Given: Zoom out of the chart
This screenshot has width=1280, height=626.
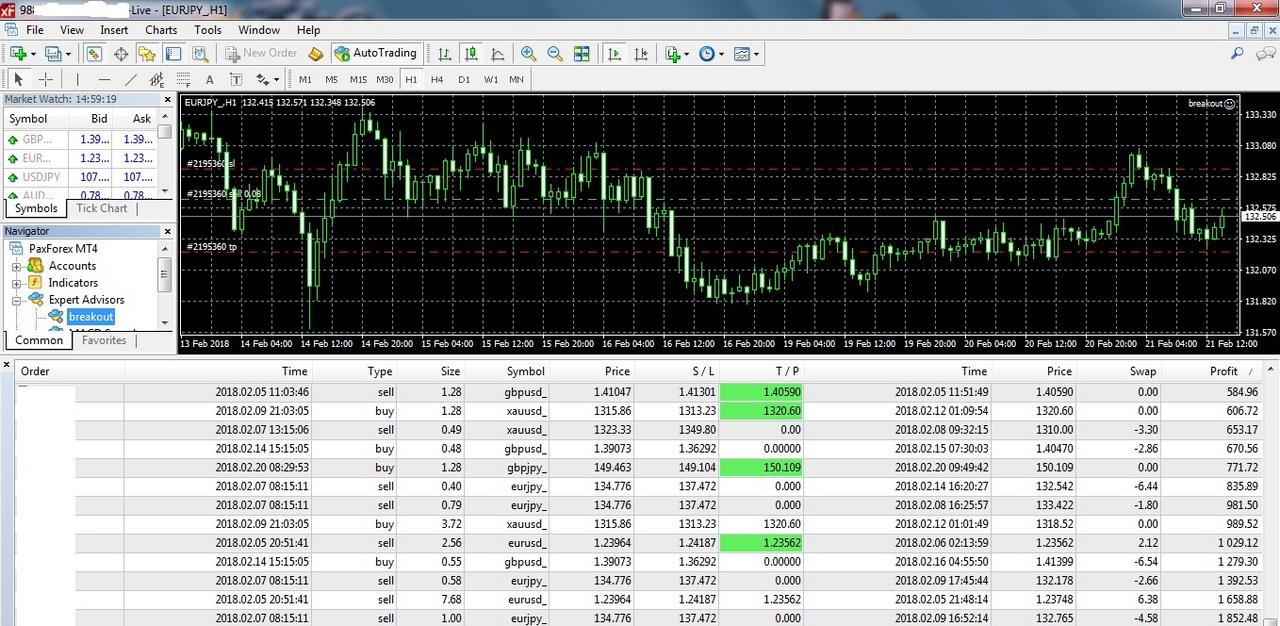Looking at the screenshot, I should (x=554, y=54).
